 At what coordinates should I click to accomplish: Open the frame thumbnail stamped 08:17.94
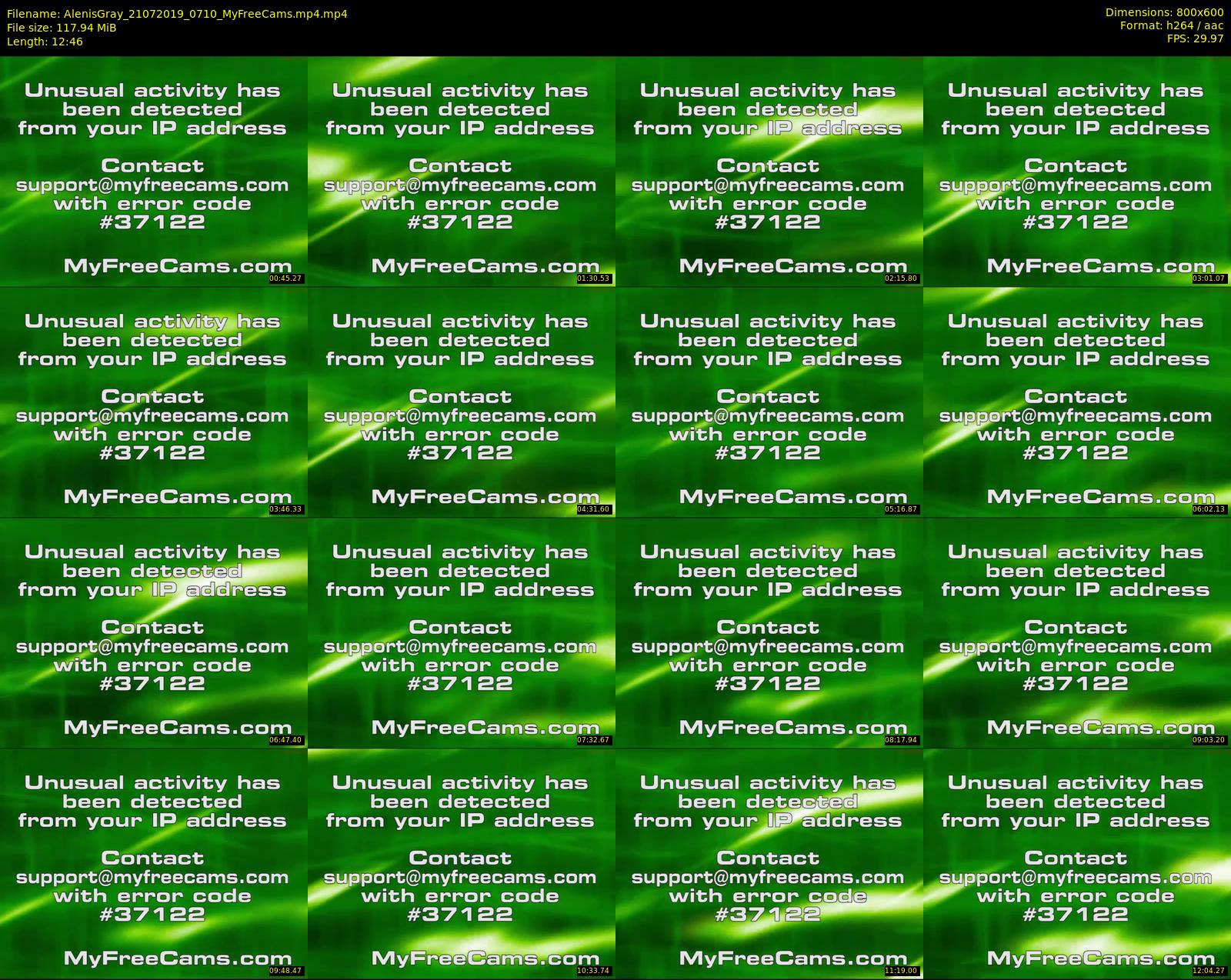[769, 632]
